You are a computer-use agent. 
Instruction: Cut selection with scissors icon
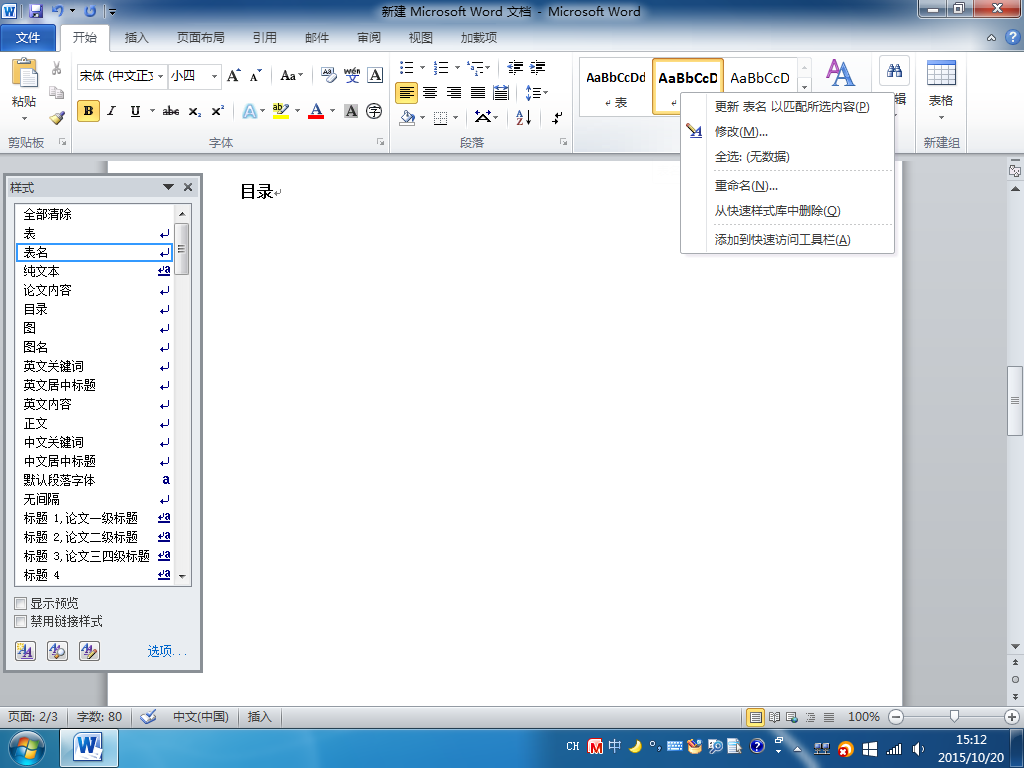57,69
